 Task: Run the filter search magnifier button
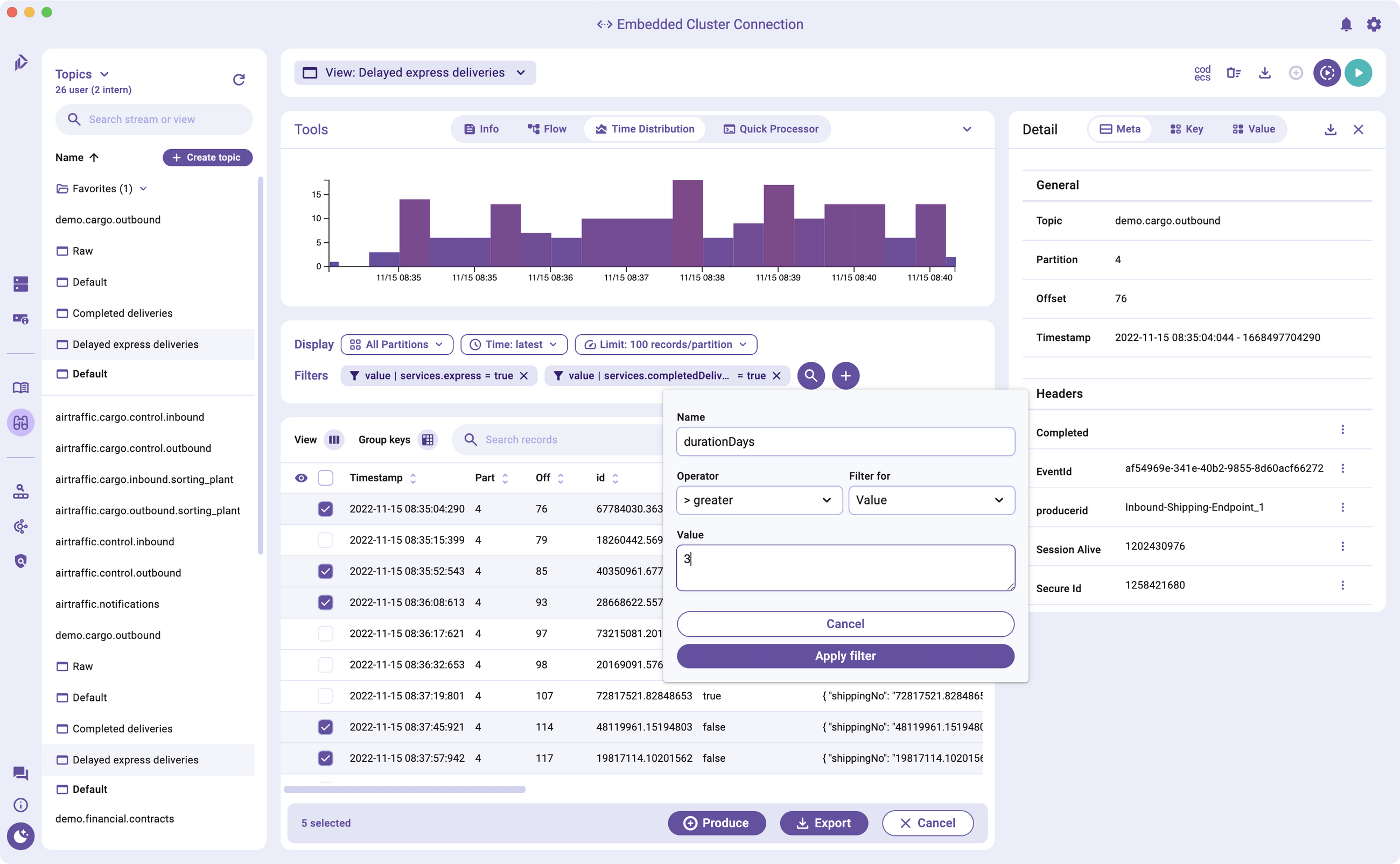coord(811,375)
